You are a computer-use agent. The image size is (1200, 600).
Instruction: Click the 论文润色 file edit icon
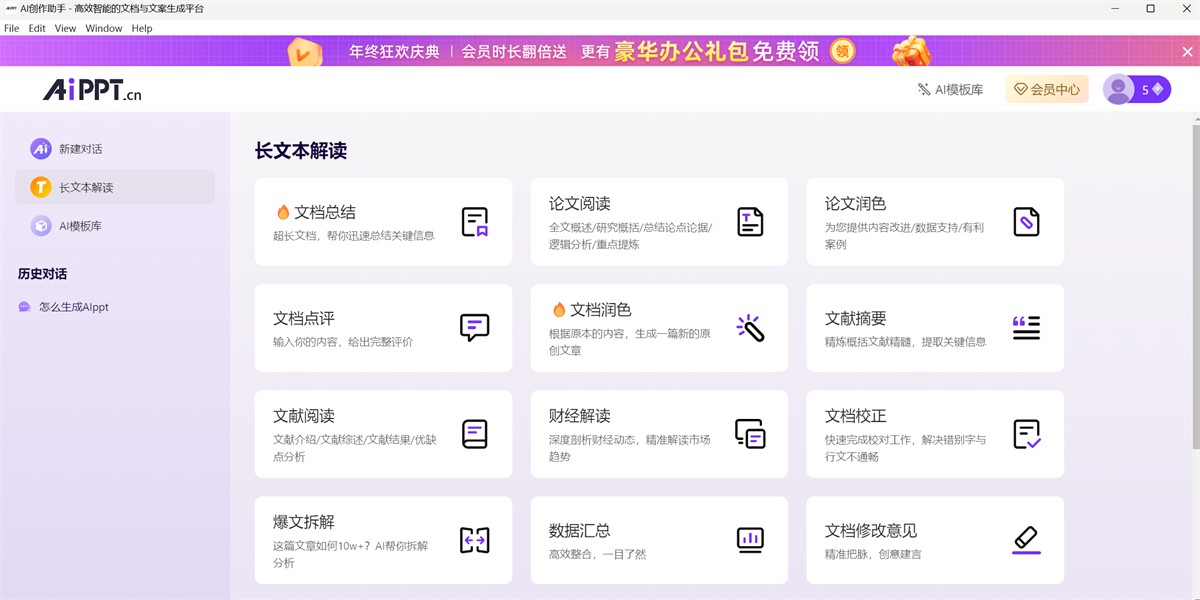point(1026,222)
